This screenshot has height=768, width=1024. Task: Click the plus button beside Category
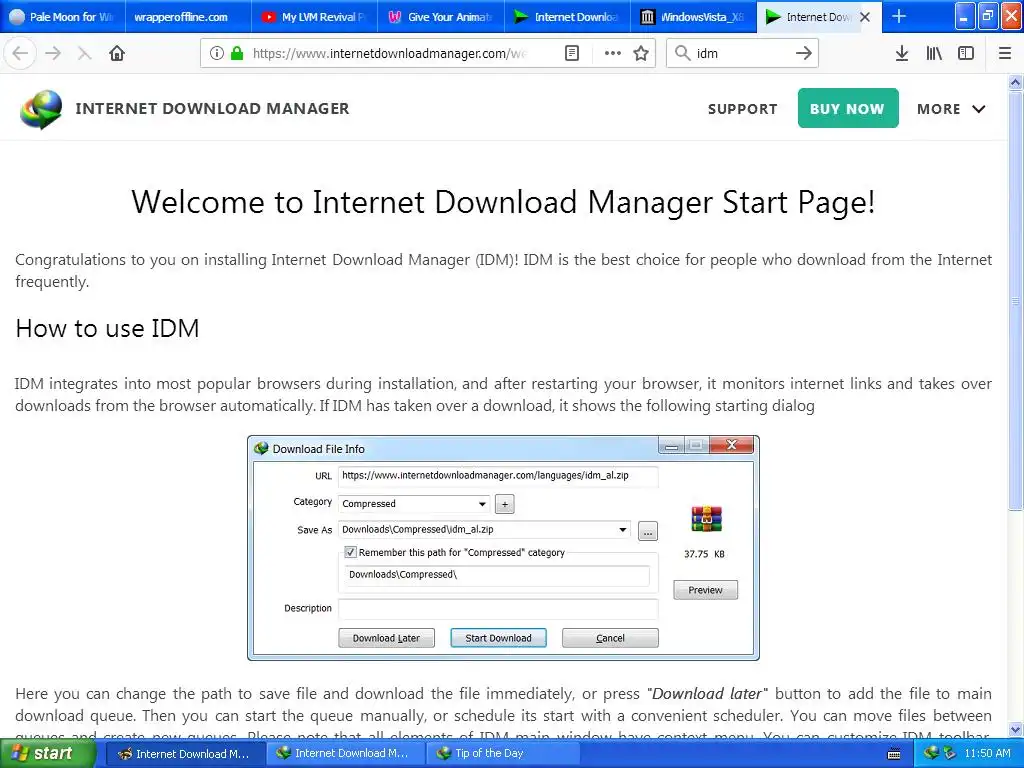click(505, 504)
